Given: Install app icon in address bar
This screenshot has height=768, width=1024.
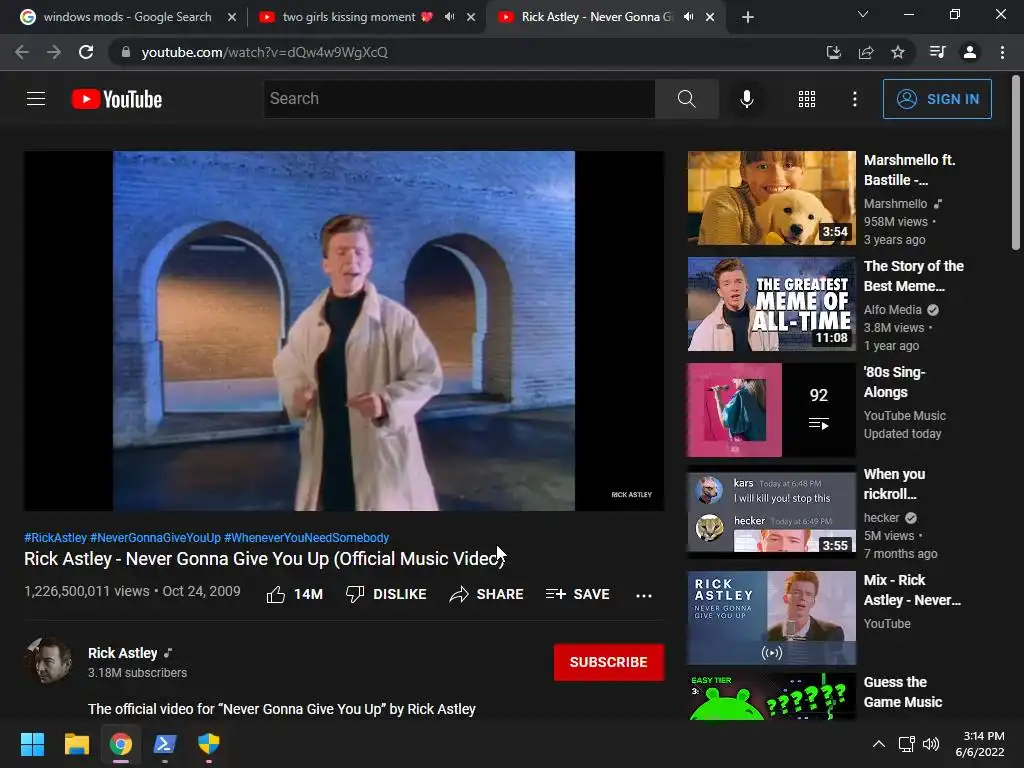Looking at the screenshot, I should point(833,52).
